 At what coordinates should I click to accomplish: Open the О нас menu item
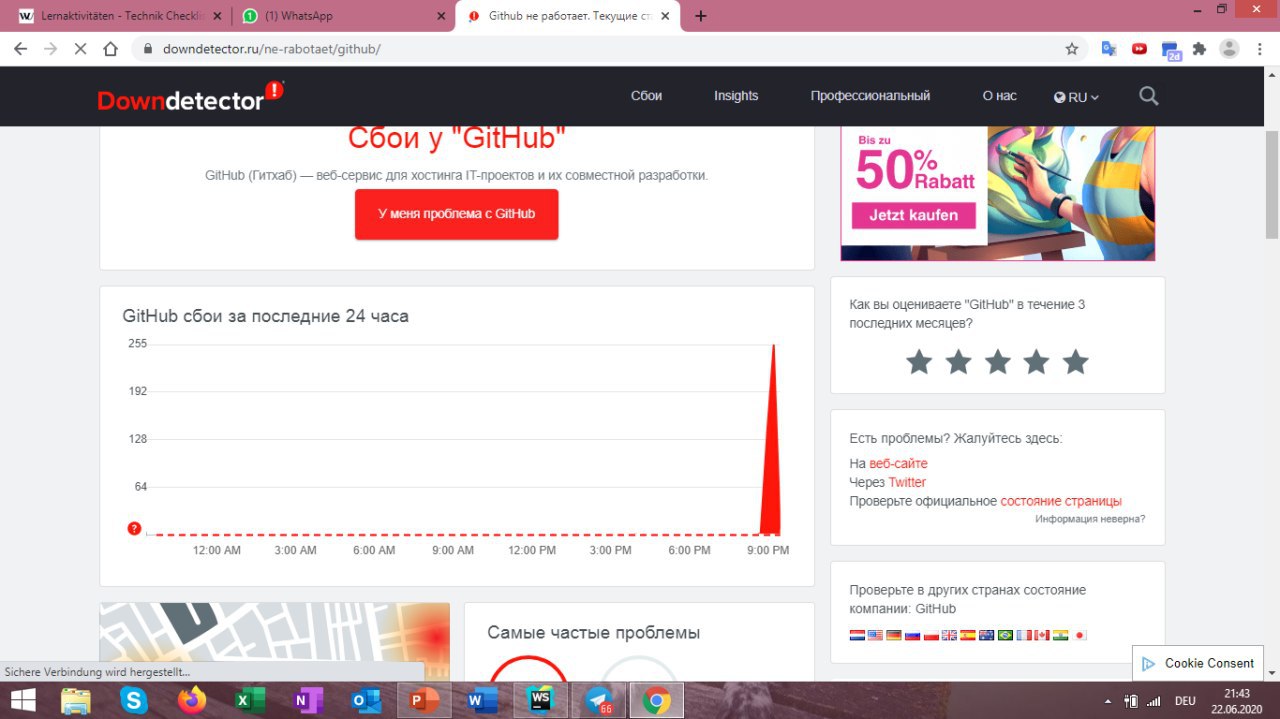(x=999, y=96)
